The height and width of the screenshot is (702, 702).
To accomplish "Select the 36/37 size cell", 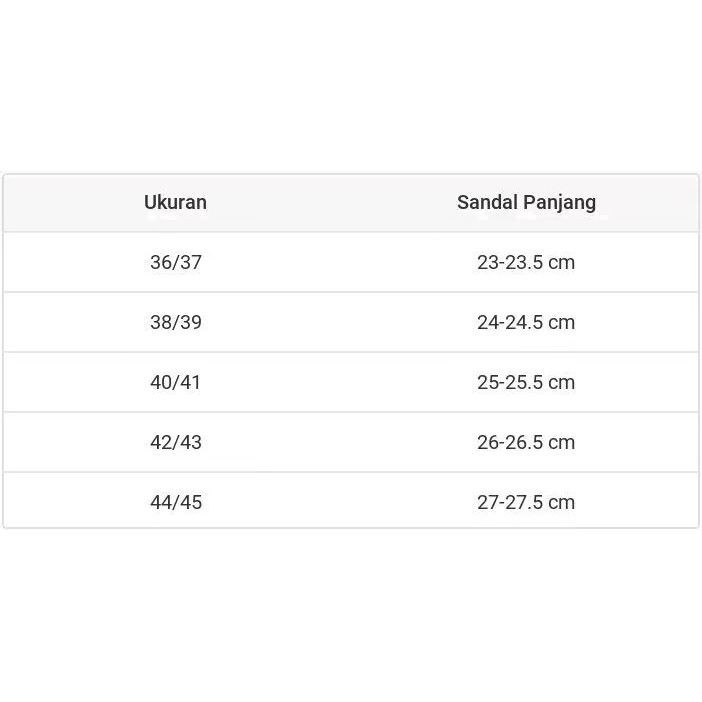I will tap(176, 262).
